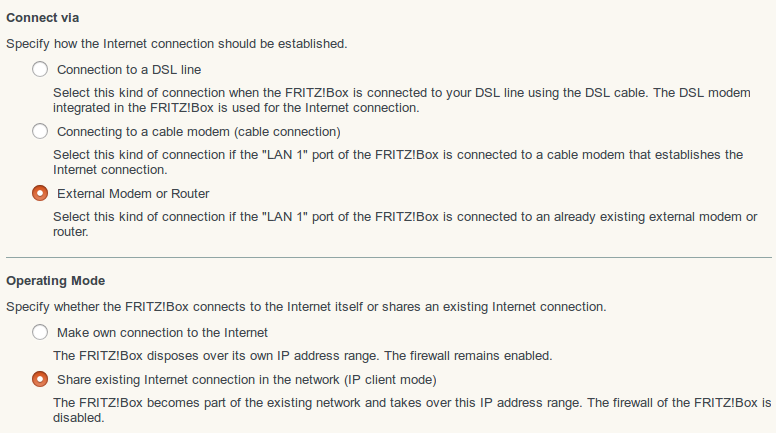
Task: Click the "Connect via" section heading
Action: pyautogui.click(x=43, y=19)
